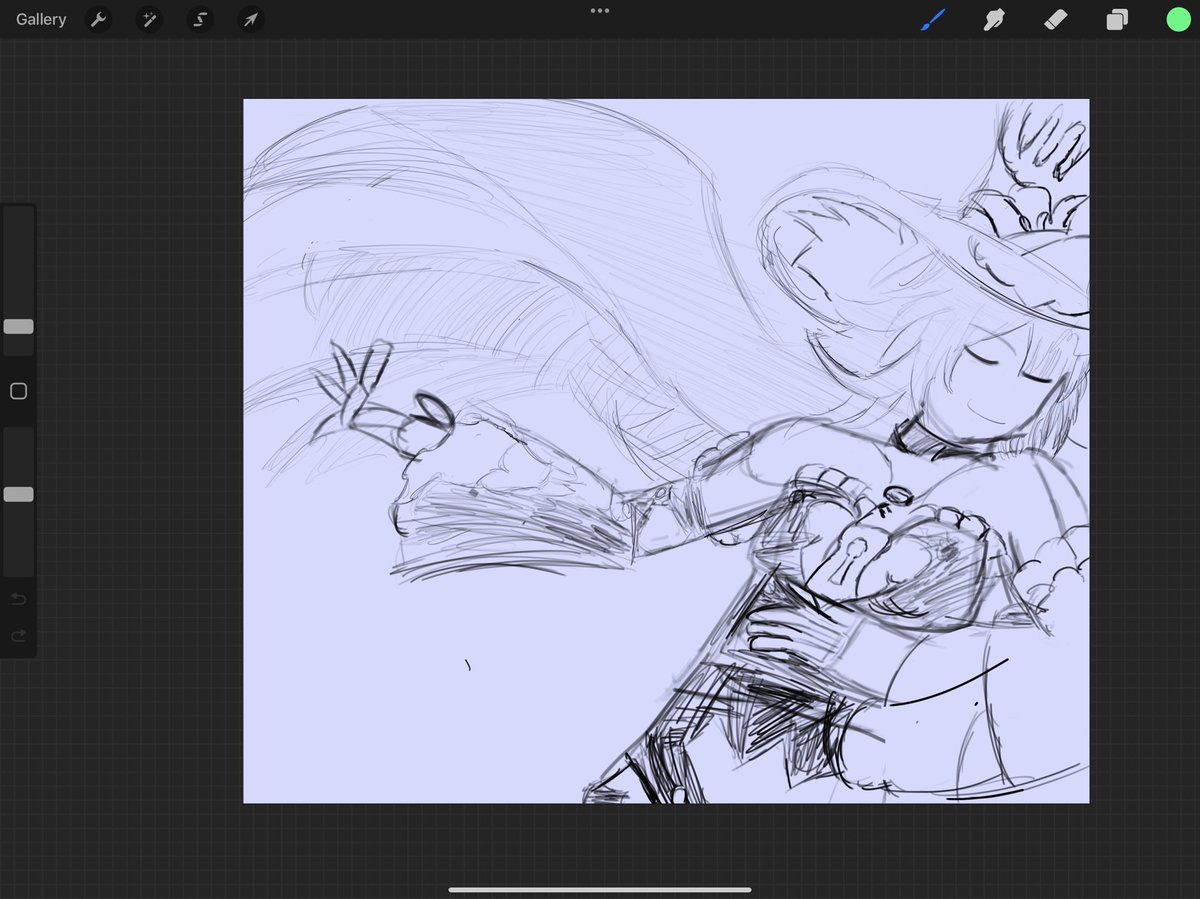Image resolution: width=1200 pixels, height=899 pixels.
Task: Return to the Gallery
Action: pos(41,19)
